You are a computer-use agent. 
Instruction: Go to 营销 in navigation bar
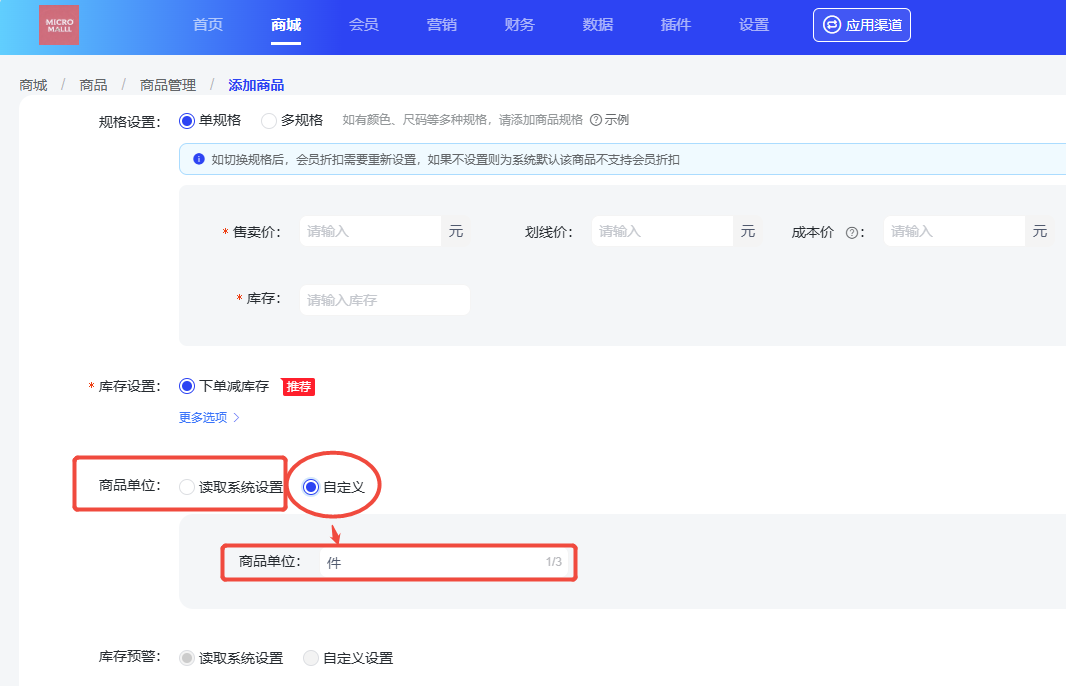click(x=442, y=25)
